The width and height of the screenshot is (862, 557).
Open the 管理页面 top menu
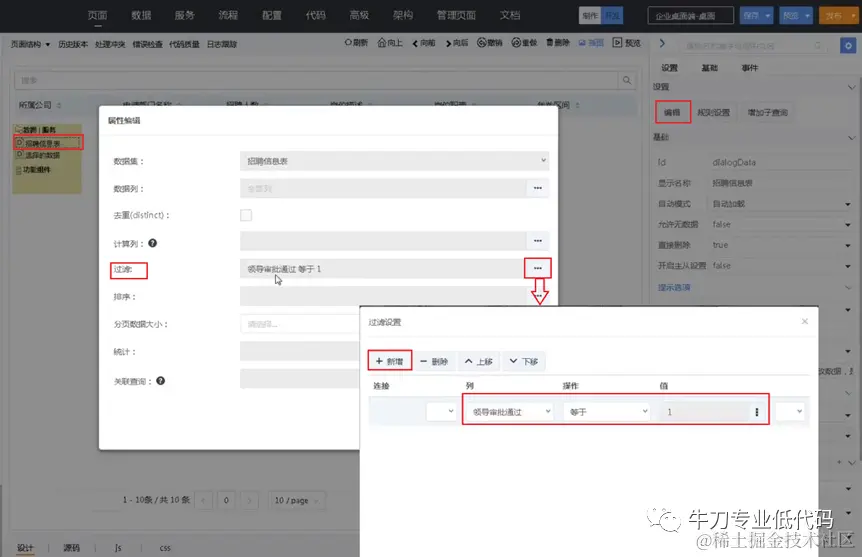(x=456, y=15)
